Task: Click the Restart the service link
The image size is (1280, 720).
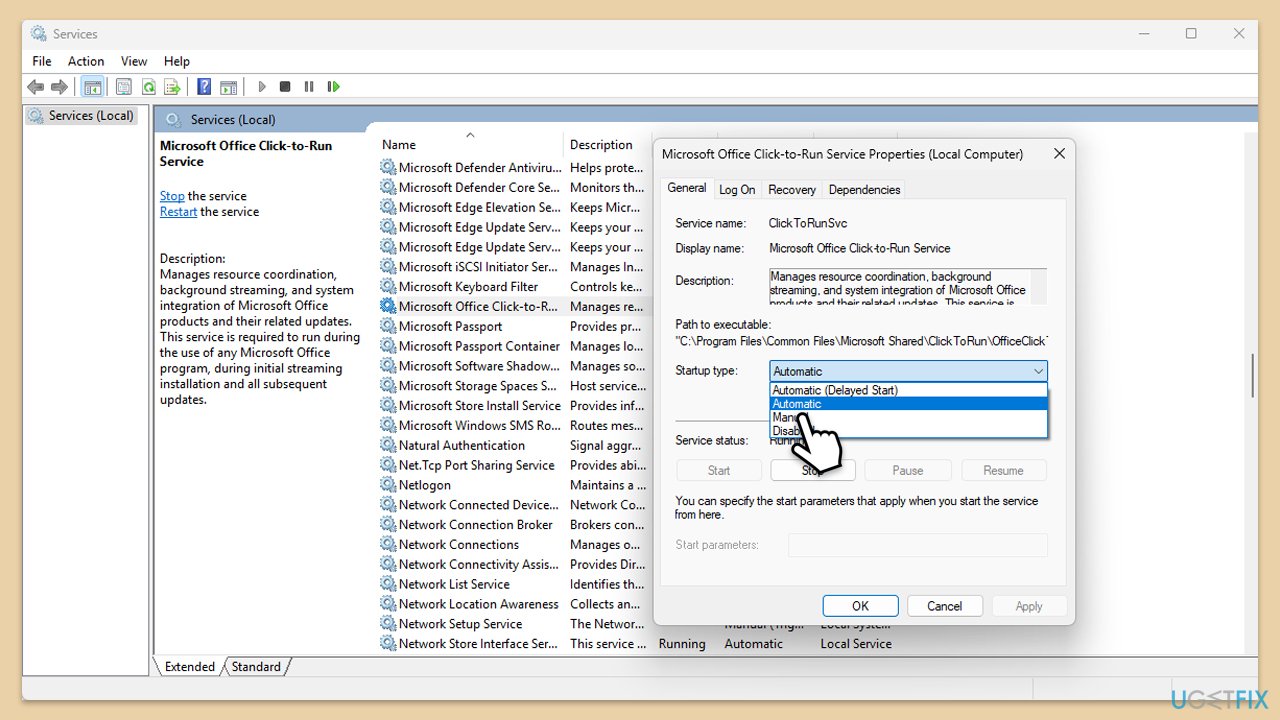Action: click(x=178, y=212)
